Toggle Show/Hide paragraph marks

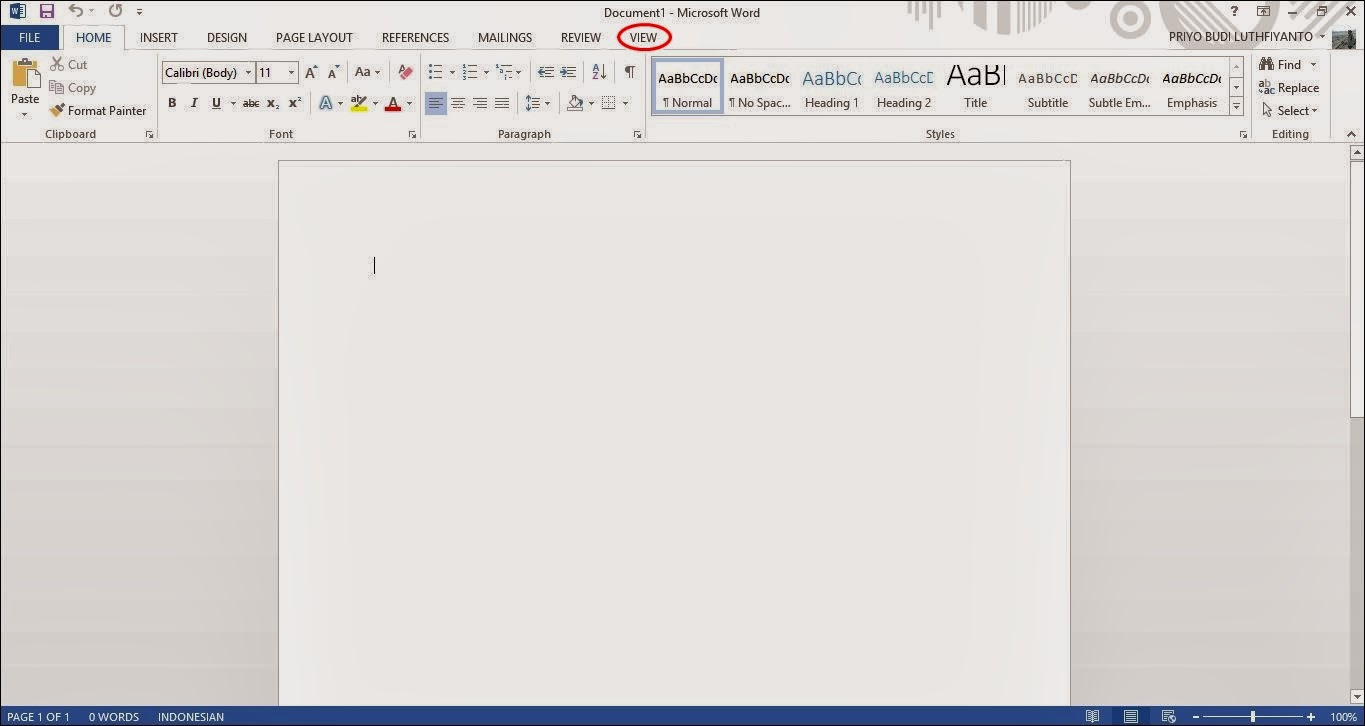click(629, 72)
